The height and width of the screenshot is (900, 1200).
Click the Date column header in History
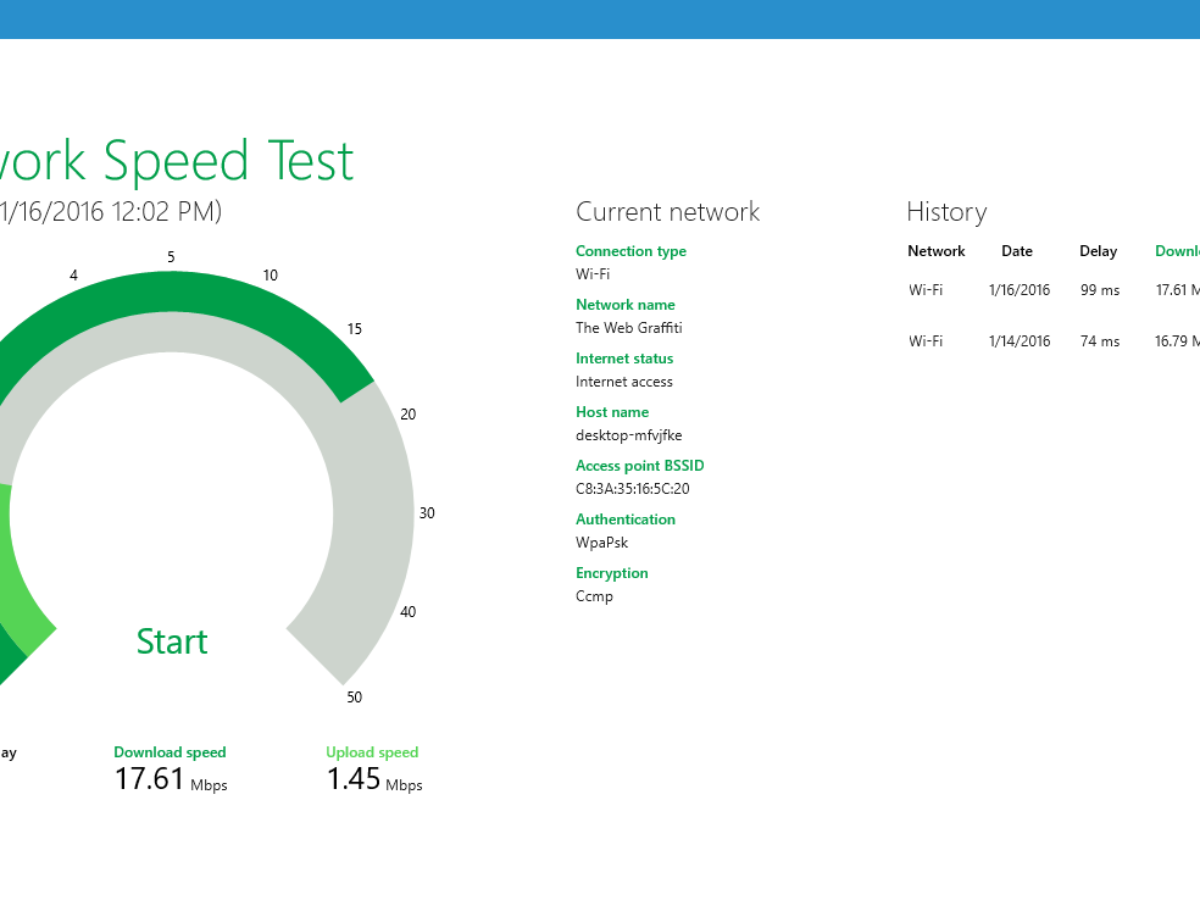click(x=1016, y=251)
